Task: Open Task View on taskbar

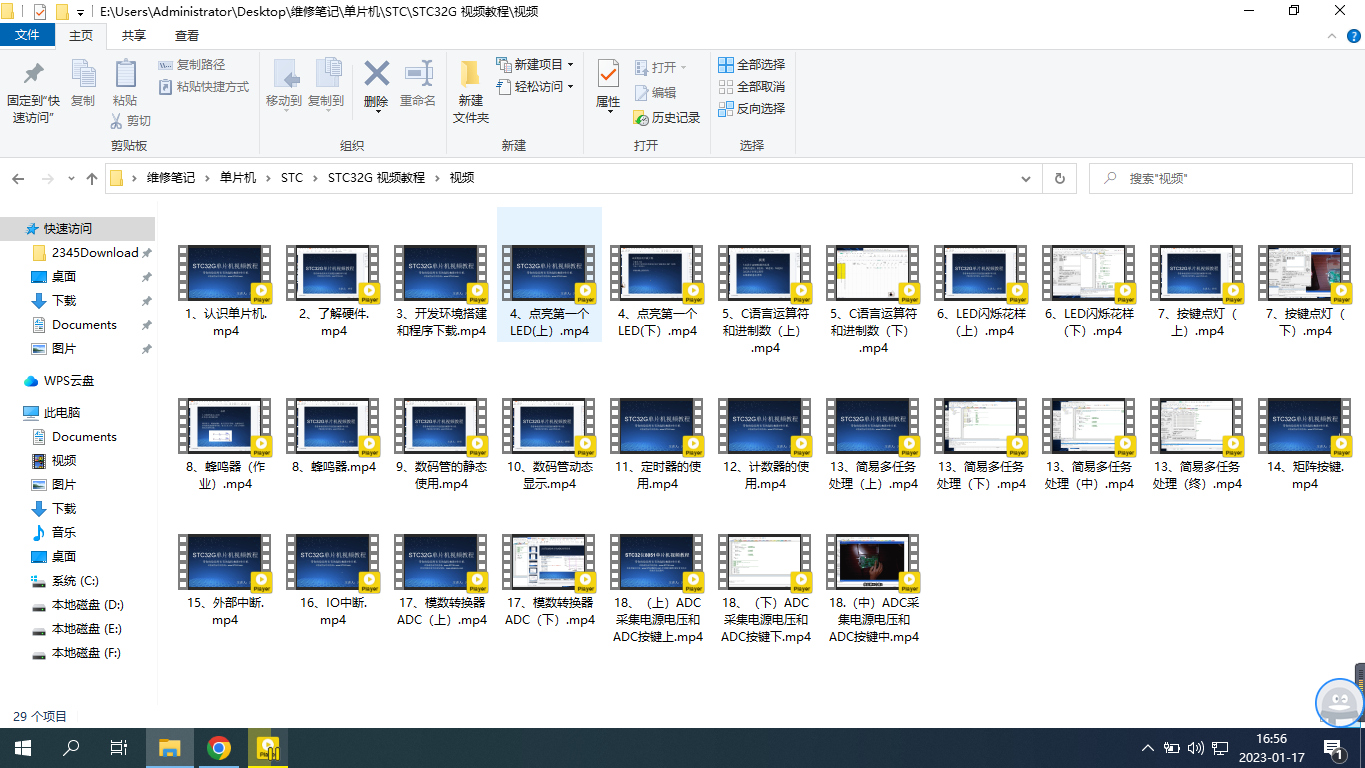Action: pos(118,748)
